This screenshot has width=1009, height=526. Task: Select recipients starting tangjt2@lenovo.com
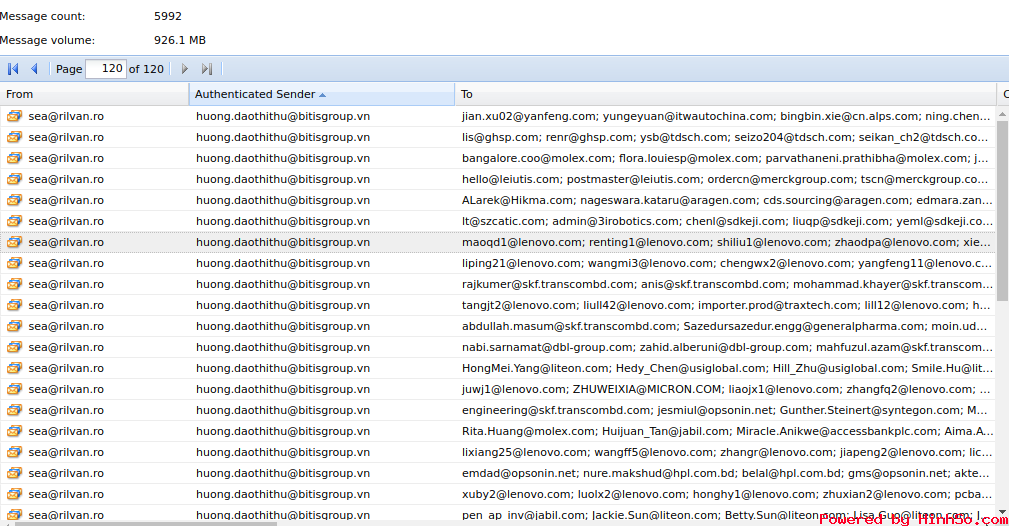click(x=726, y=305)
